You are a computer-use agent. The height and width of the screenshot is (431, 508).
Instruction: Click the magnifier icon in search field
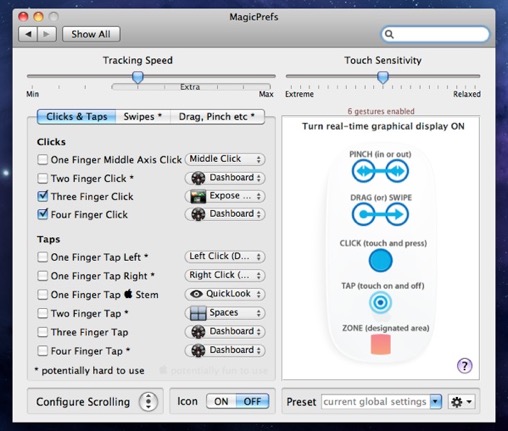(389, 34)
